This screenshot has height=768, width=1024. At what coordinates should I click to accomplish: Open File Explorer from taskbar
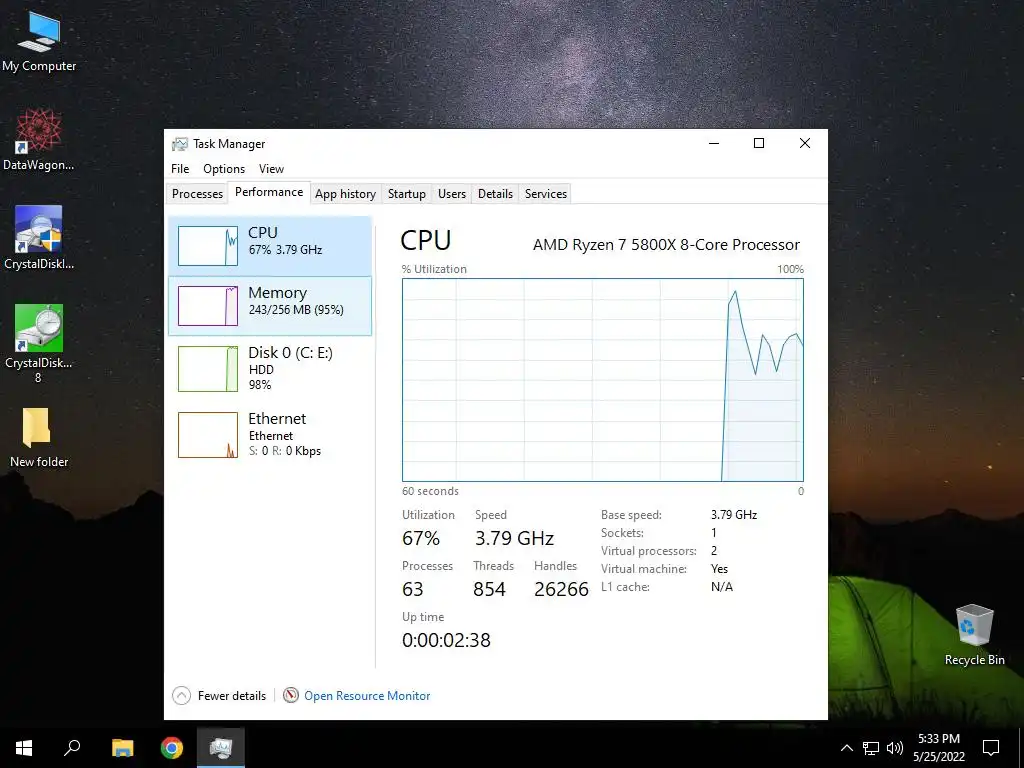pos(122,748)
